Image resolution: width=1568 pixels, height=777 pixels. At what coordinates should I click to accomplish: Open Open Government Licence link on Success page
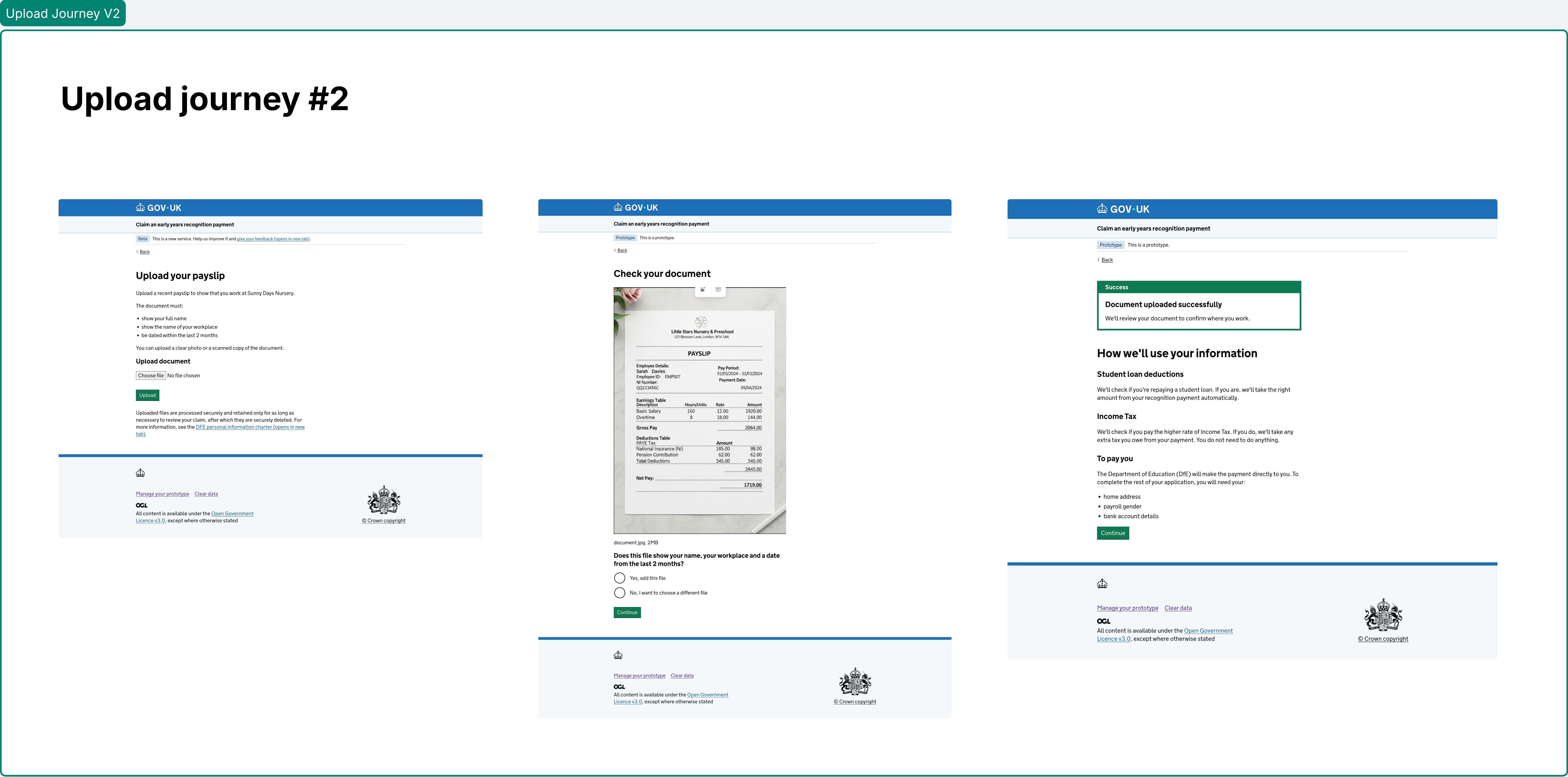1208,631
